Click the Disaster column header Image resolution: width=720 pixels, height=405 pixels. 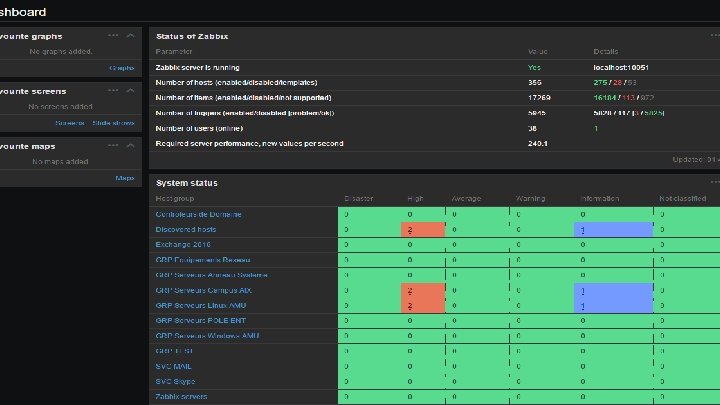[359, 199]
